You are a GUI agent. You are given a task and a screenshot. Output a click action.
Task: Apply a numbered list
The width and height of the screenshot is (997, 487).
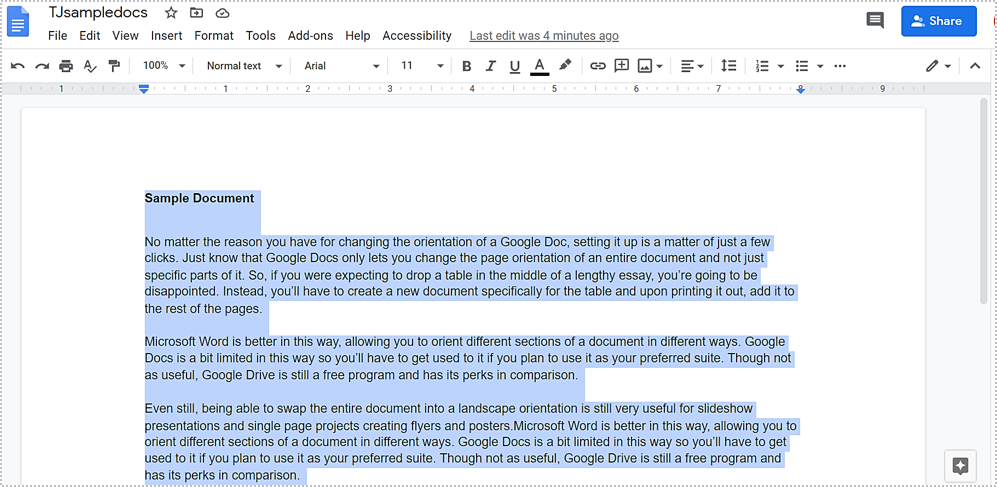pos(762,65)
